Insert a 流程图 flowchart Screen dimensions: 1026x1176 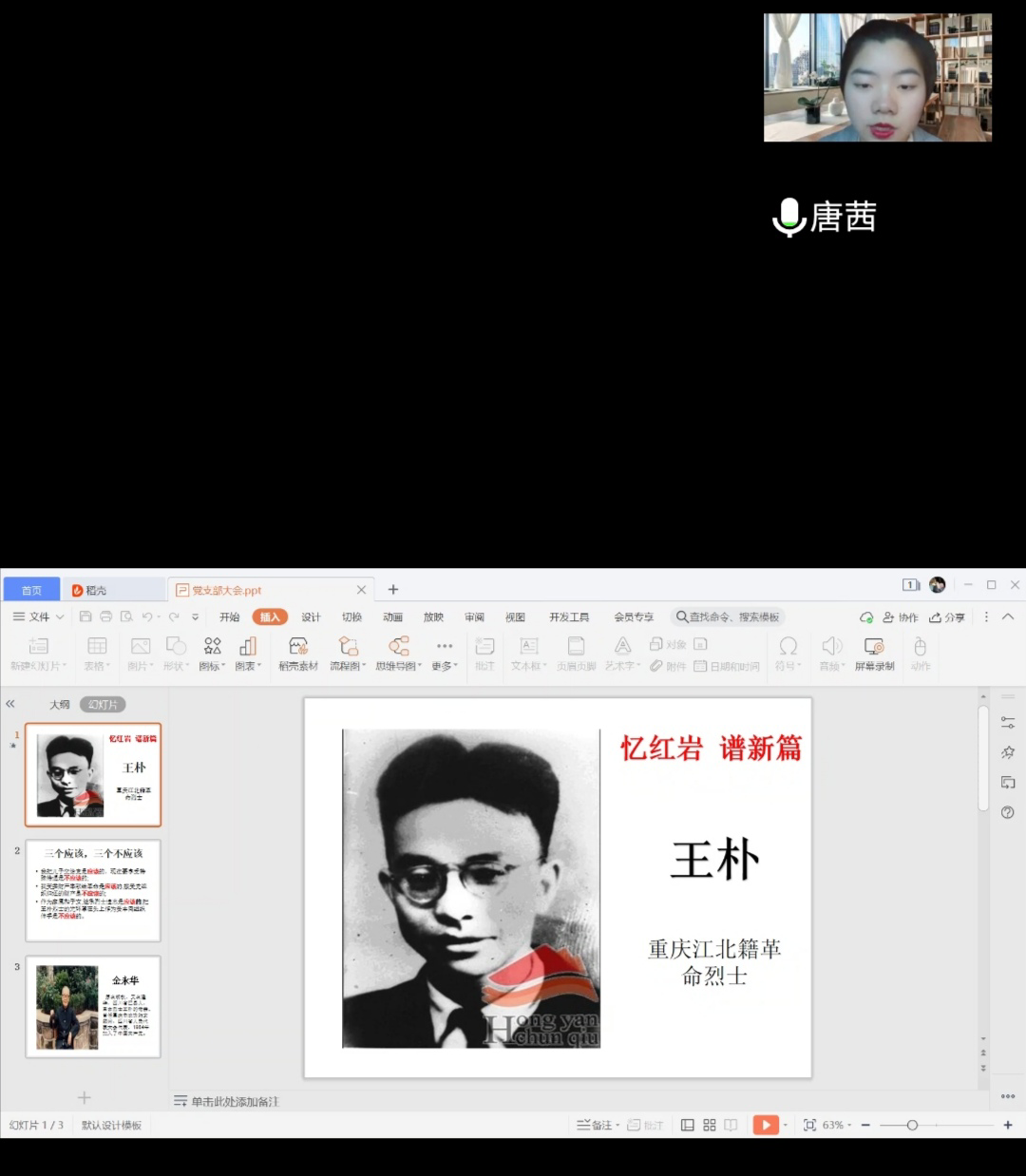[x=348, y=653]
